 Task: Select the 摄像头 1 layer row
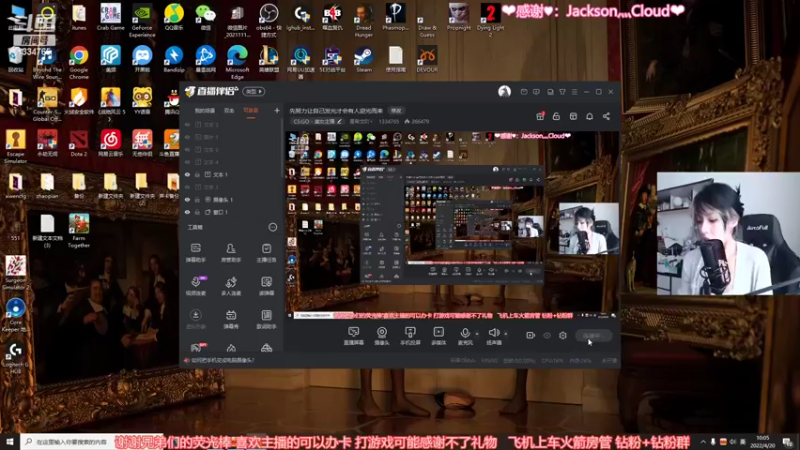click(x=231, y=199)
